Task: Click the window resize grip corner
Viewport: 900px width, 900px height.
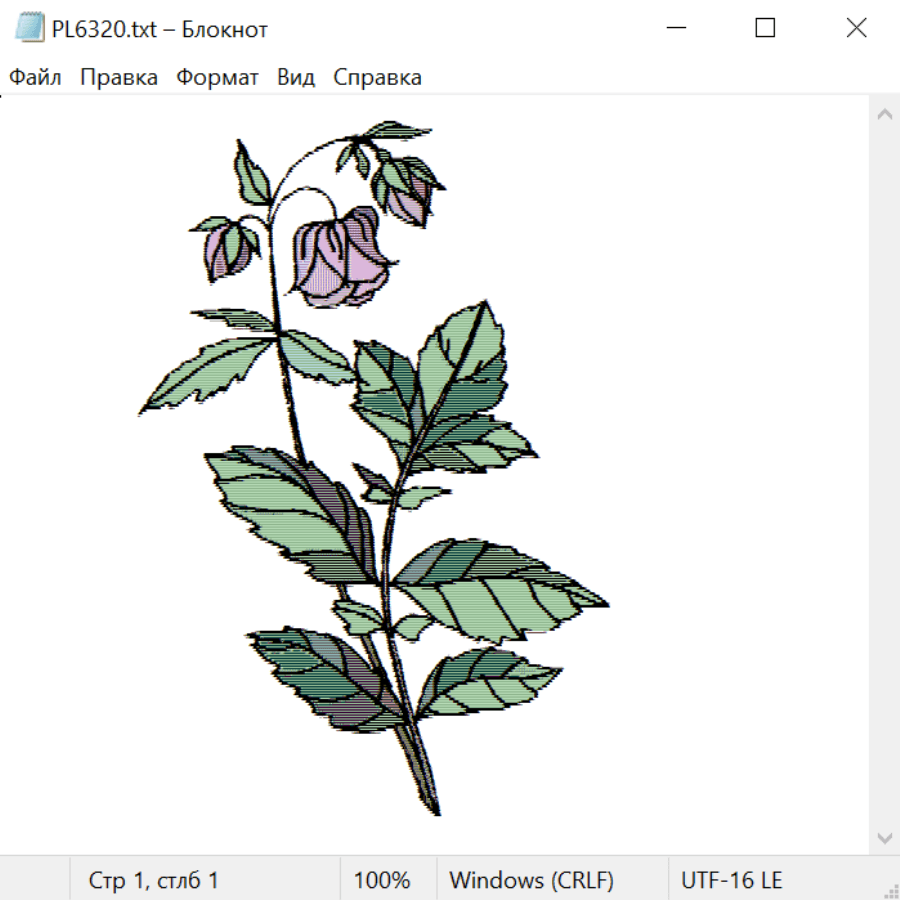Action: click(x=889, y=890)
